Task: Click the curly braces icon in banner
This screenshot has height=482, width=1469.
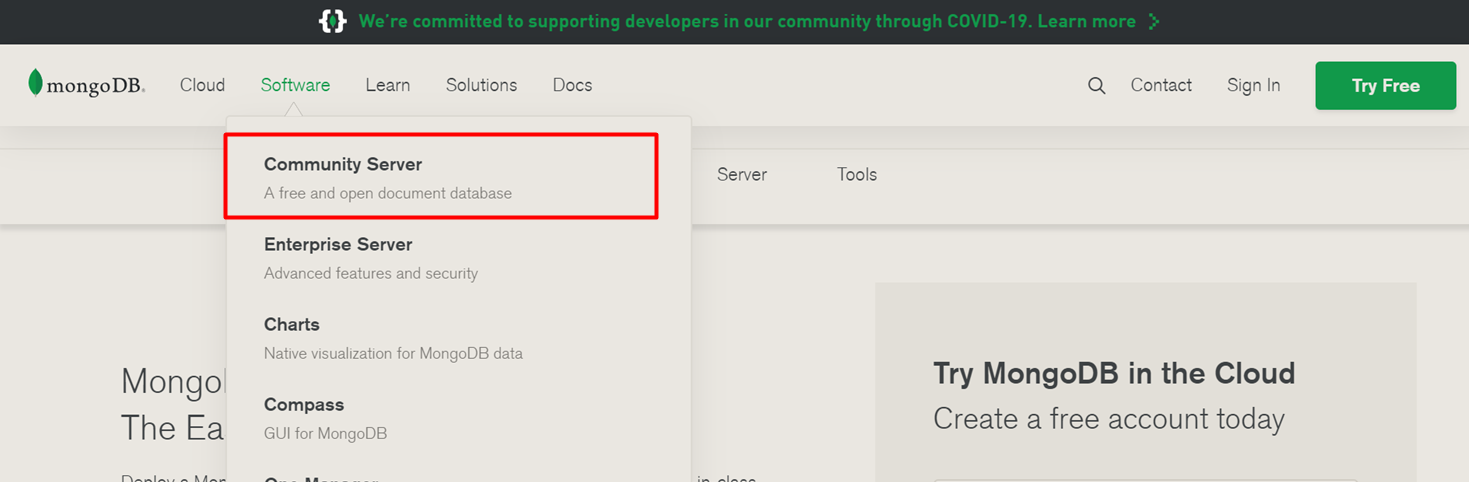Action: (x=332, y=21)
